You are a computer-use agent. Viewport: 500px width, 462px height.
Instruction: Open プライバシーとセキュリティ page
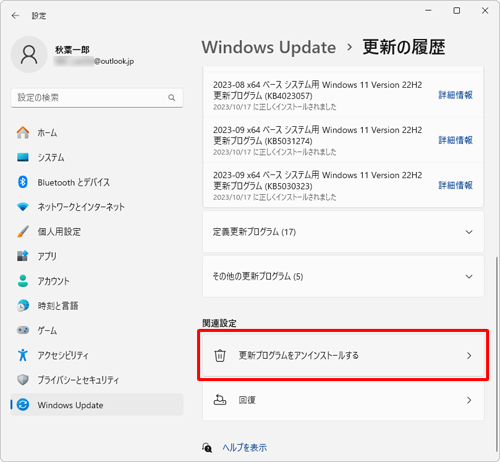point(97,379)
